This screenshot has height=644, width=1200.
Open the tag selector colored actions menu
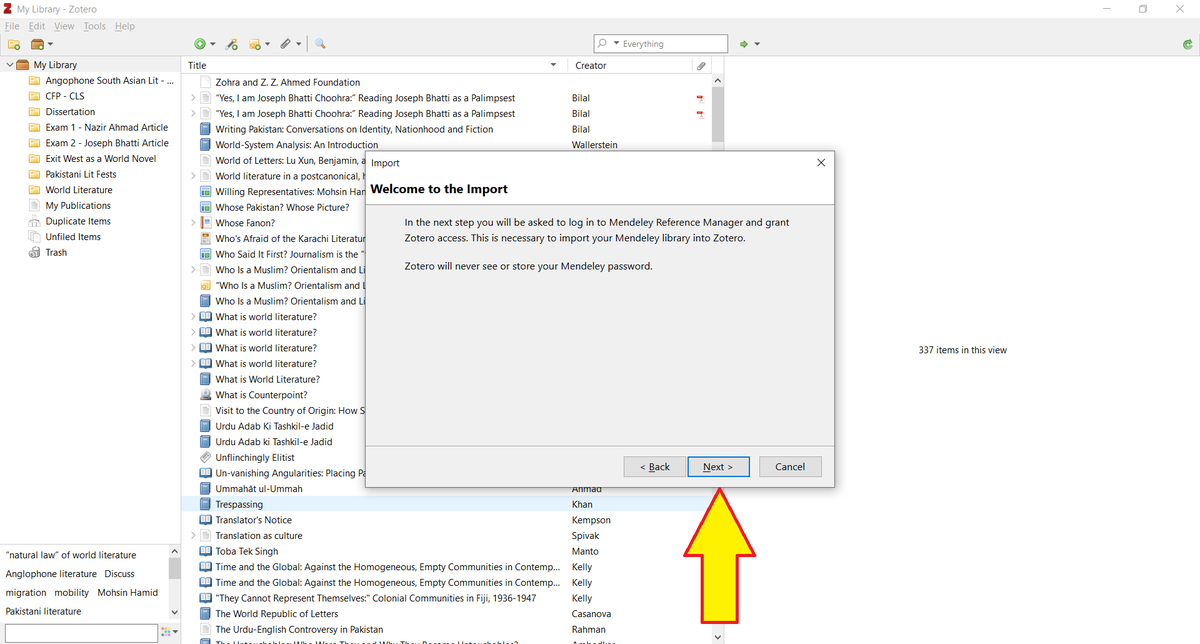169,632
